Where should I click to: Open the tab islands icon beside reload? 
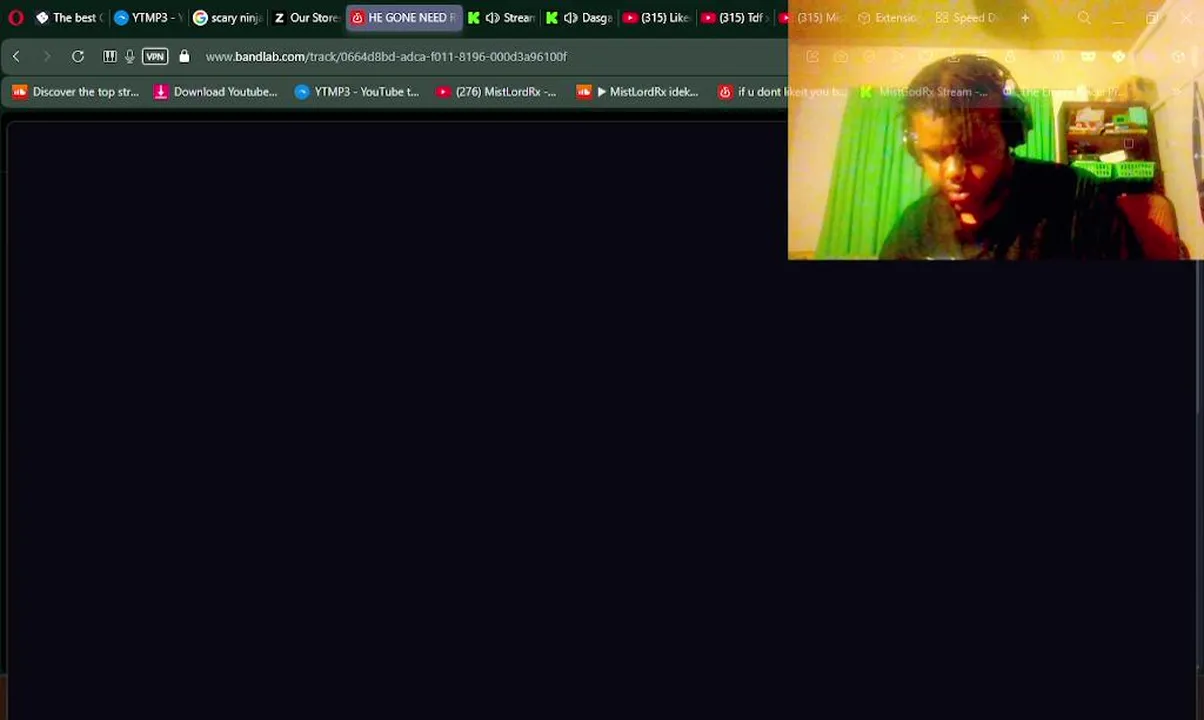109,57
